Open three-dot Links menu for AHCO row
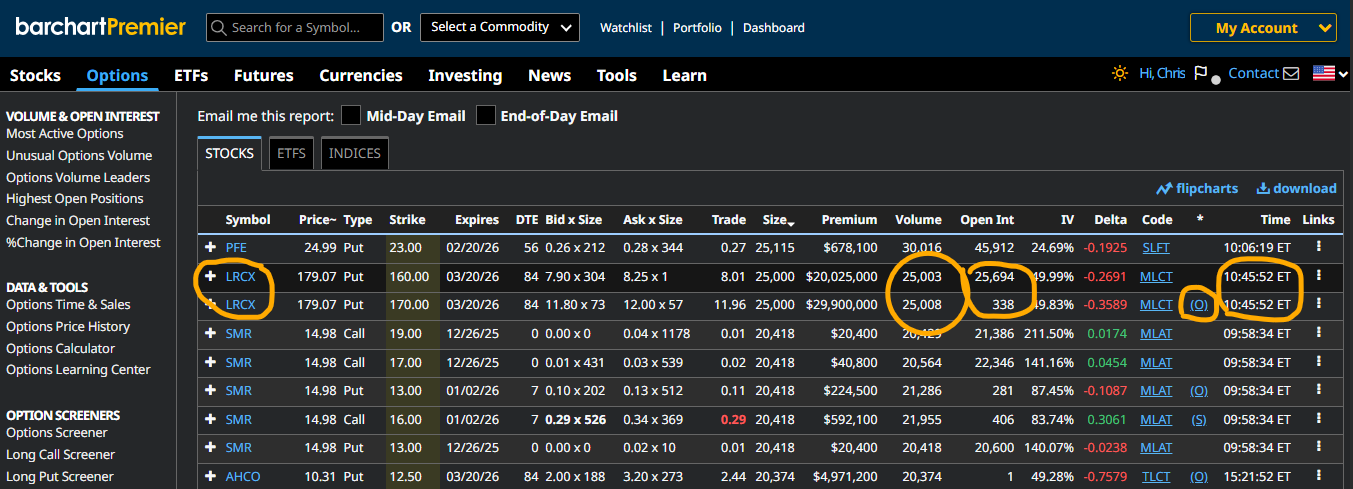This screenshot has width=1353, height=489. pos(1319,477)
